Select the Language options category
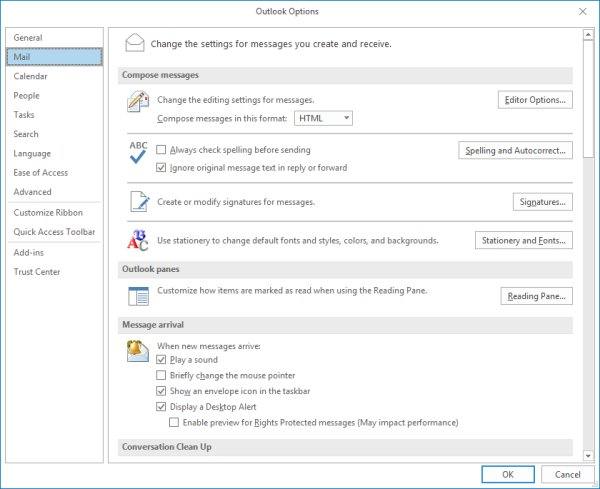Screen dimensions: 600x489 [x=54, y=153]
